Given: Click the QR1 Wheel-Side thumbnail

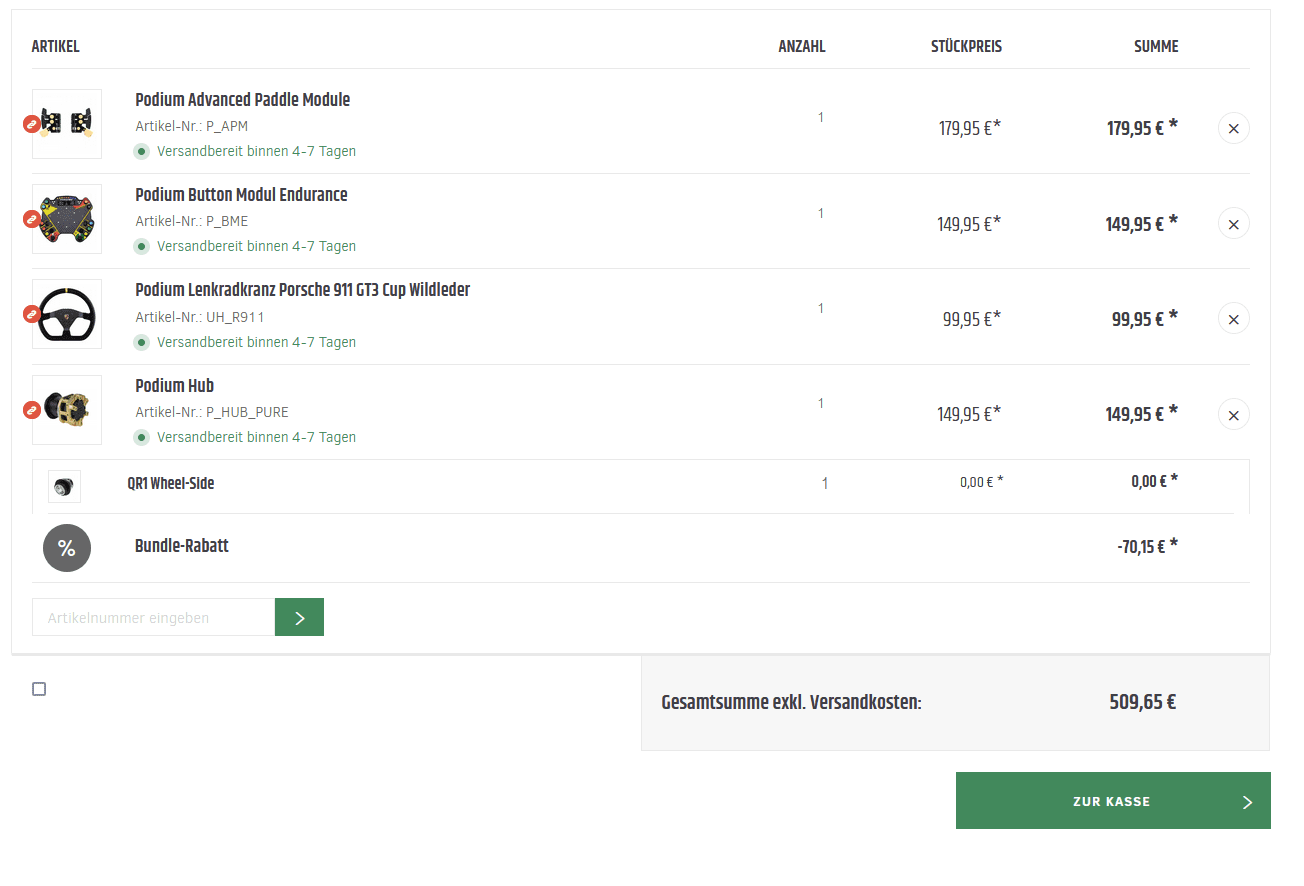Looking at the screenshot, I should click(x=64, y=486).
